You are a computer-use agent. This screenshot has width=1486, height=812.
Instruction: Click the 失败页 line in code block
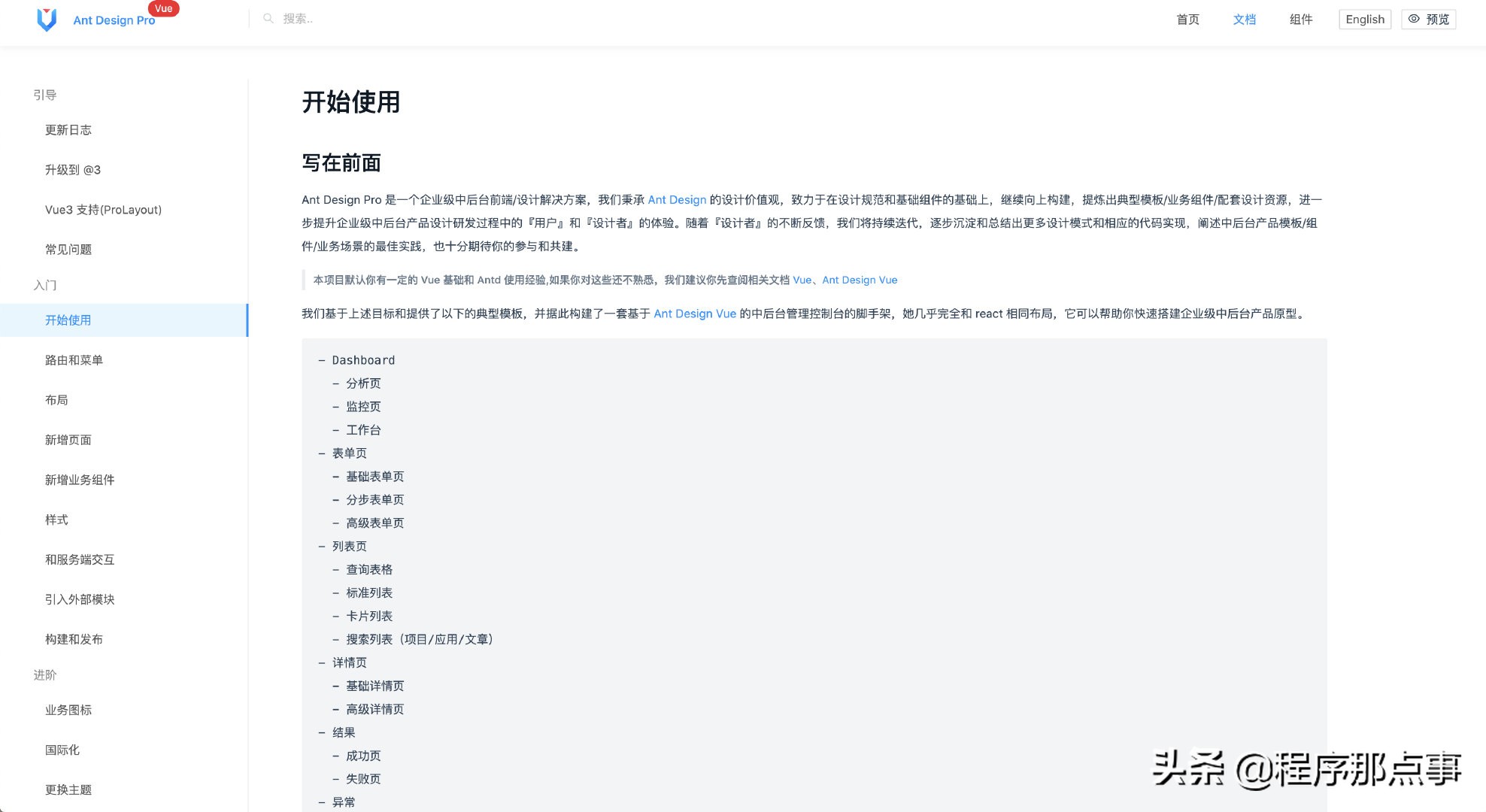tap(363, 780)
